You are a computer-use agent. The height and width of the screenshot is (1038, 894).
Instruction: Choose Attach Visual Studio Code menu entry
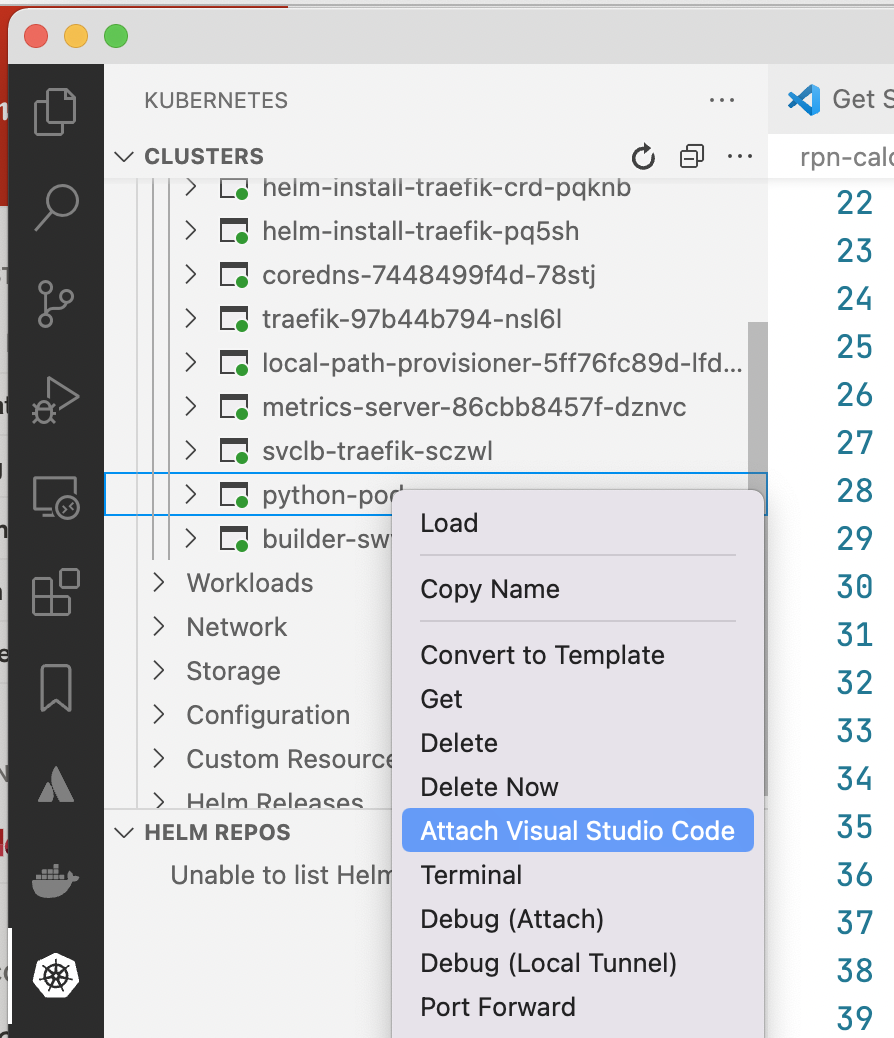click(577, 830)
